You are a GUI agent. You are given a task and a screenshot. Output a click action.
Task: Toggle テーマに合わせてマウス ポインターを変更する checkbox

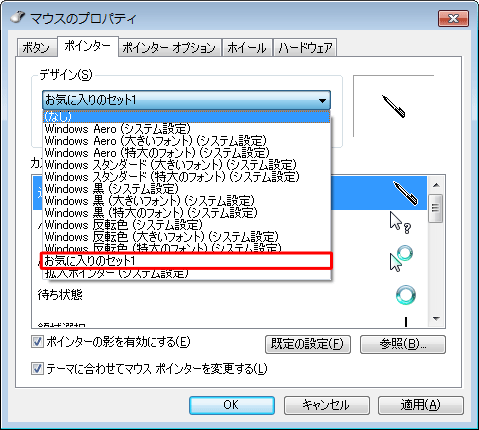37,369
